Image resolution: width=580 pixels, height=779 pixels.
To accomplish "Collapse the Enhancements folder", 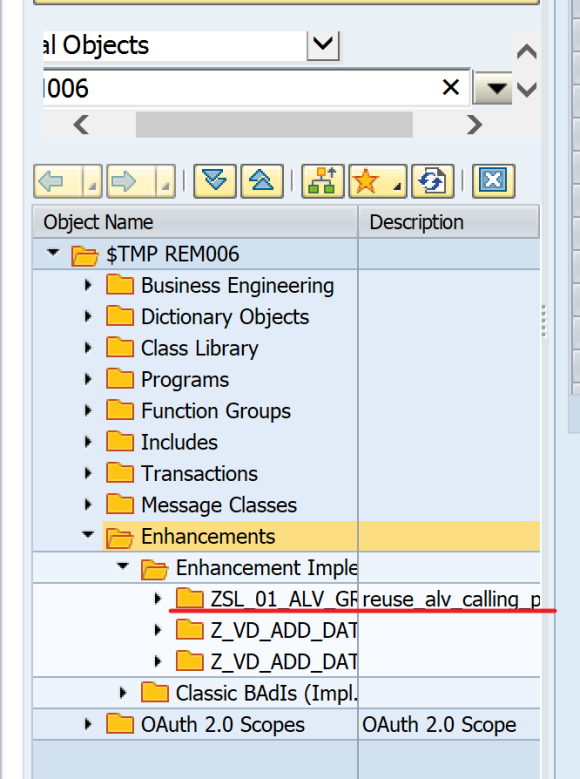I will 88,535.
